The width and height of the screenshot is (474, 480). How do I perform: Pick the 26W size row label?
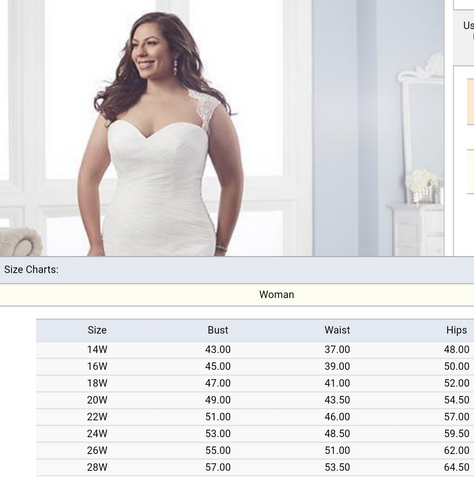pos(97,451)
